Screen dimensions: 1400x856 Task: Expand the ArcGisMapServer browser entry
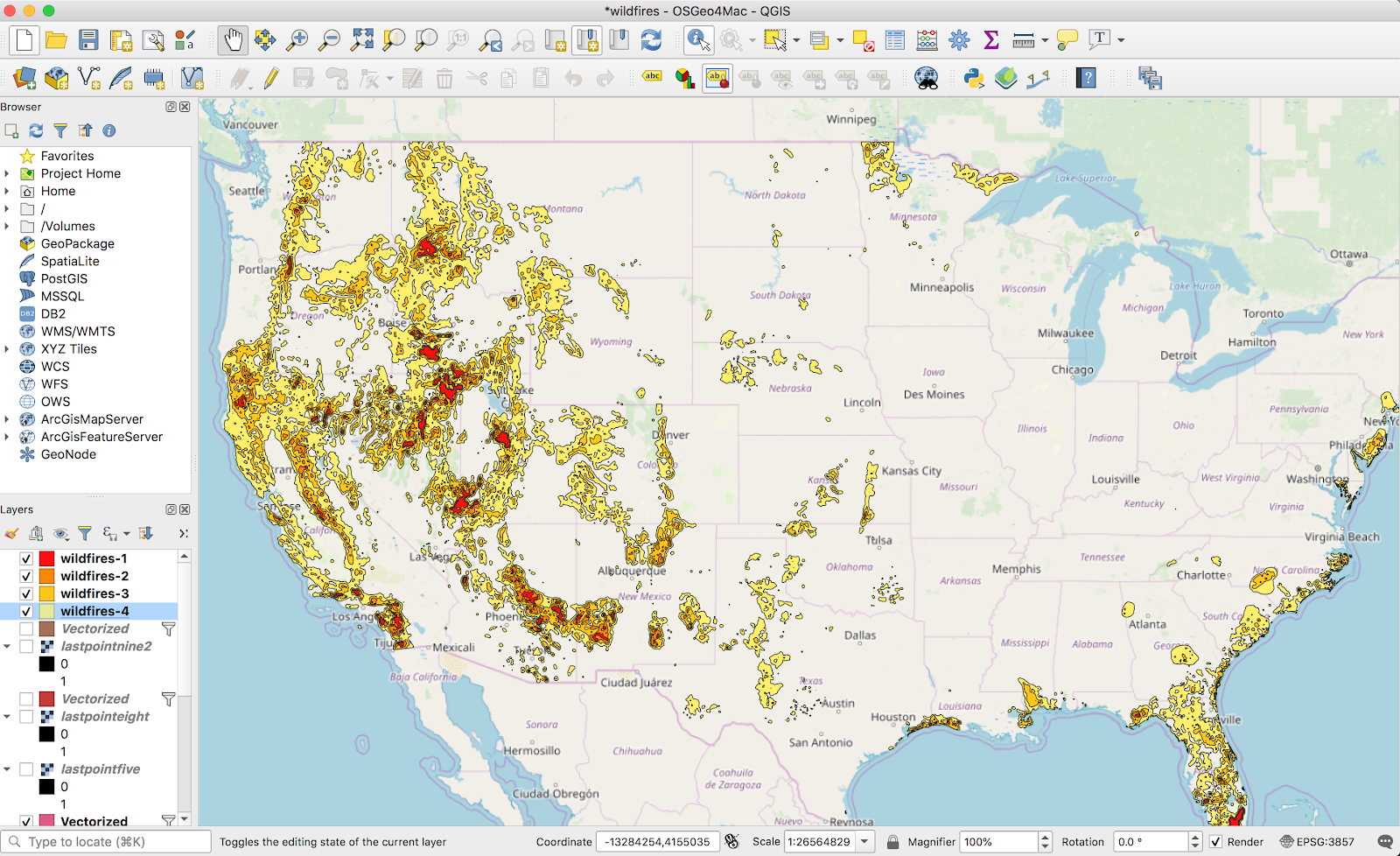coord(7,419)
